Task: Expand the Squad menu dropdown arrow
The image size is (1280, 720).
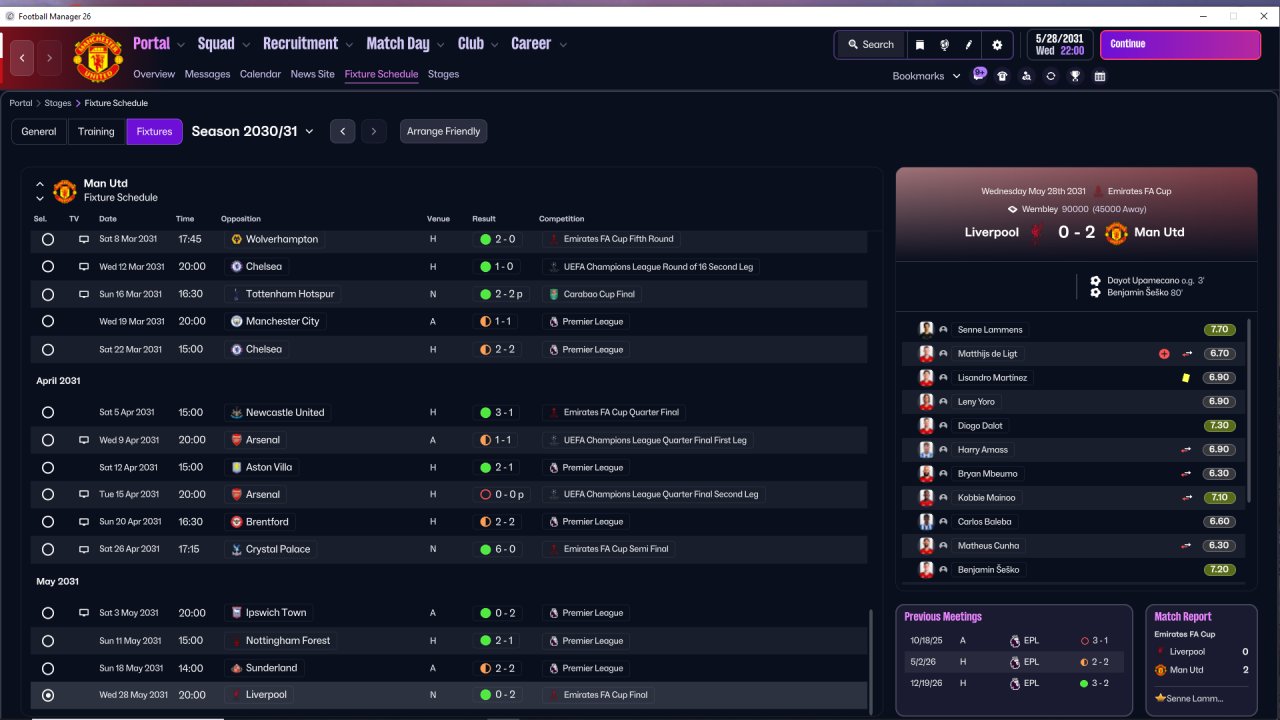Action: (x=246, y=45)
